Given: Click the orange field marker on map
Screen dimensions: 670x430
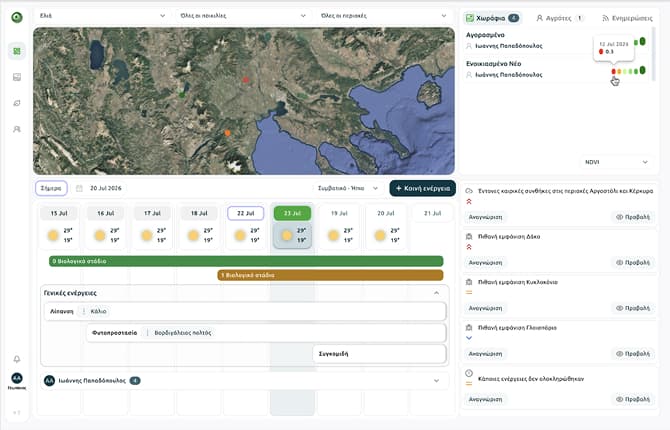Looking at the screenshot, I should pos(227,133).
